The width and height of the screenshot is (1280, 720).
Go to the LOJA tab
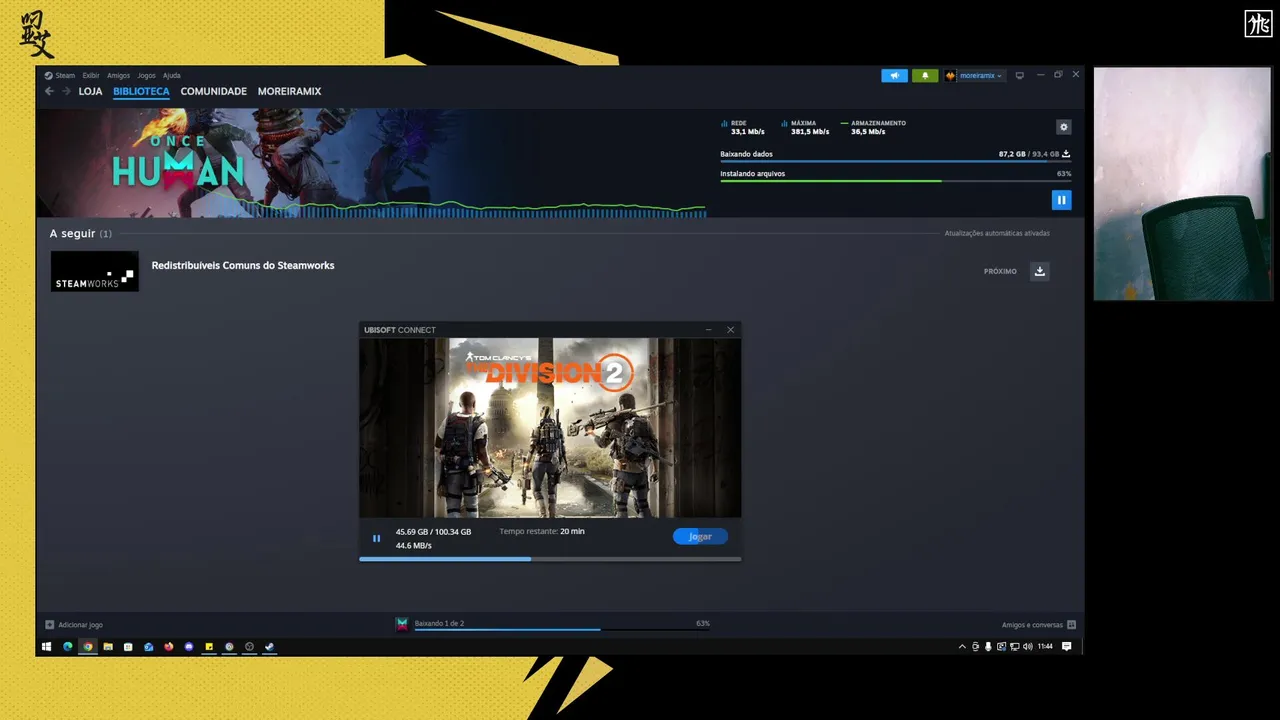pyautogui.click(x=90, y=91)
